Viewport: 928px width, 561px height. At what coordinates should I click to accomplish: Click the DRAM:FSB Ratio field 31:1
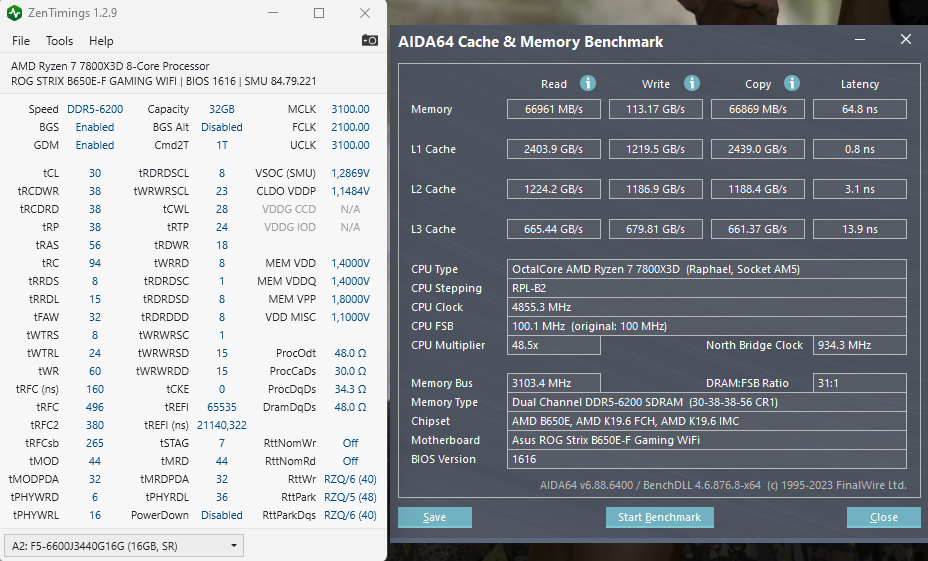click(860, 383)
